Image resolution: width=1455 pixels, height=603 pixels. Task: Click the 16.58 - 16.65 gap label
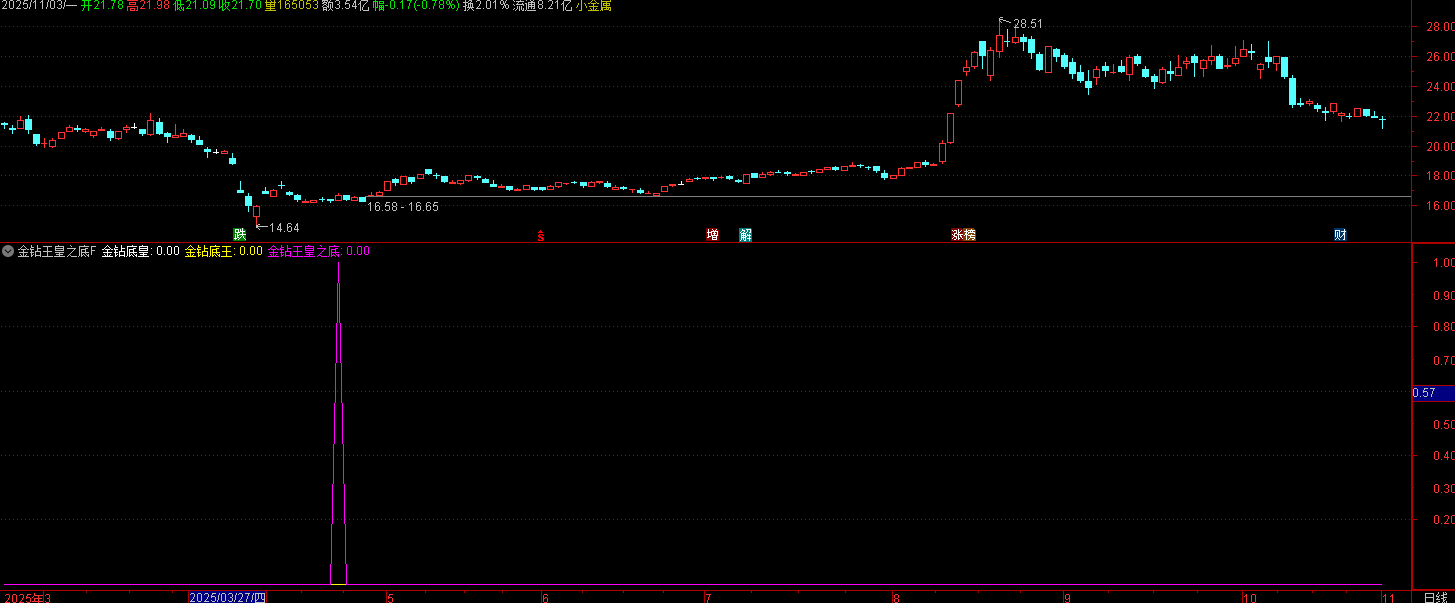403,207
